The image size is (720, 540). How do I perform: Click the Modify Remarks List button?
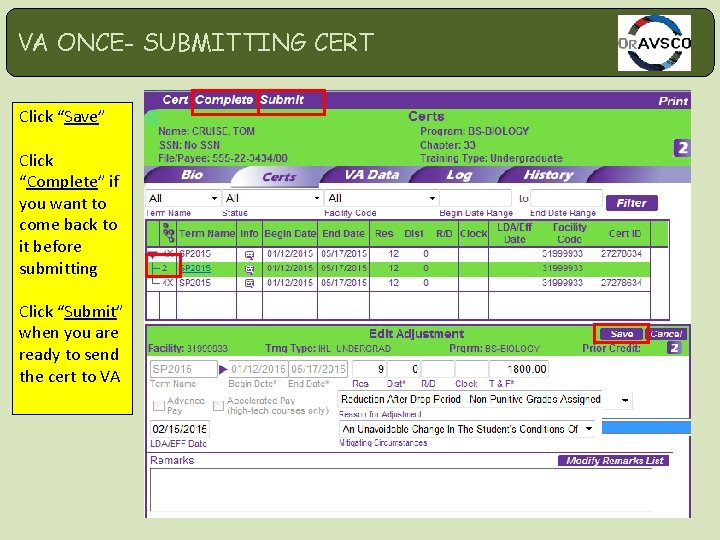coord(614,461)
